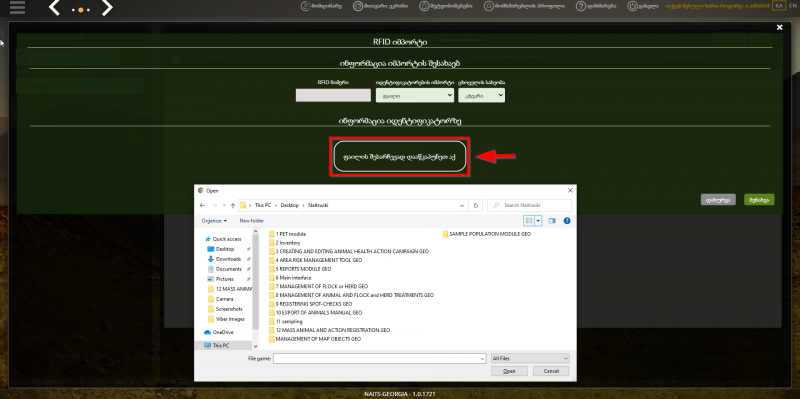800x399 pixels.
Task: Open the user profile icon in header
Action: [x=489, y=6]
